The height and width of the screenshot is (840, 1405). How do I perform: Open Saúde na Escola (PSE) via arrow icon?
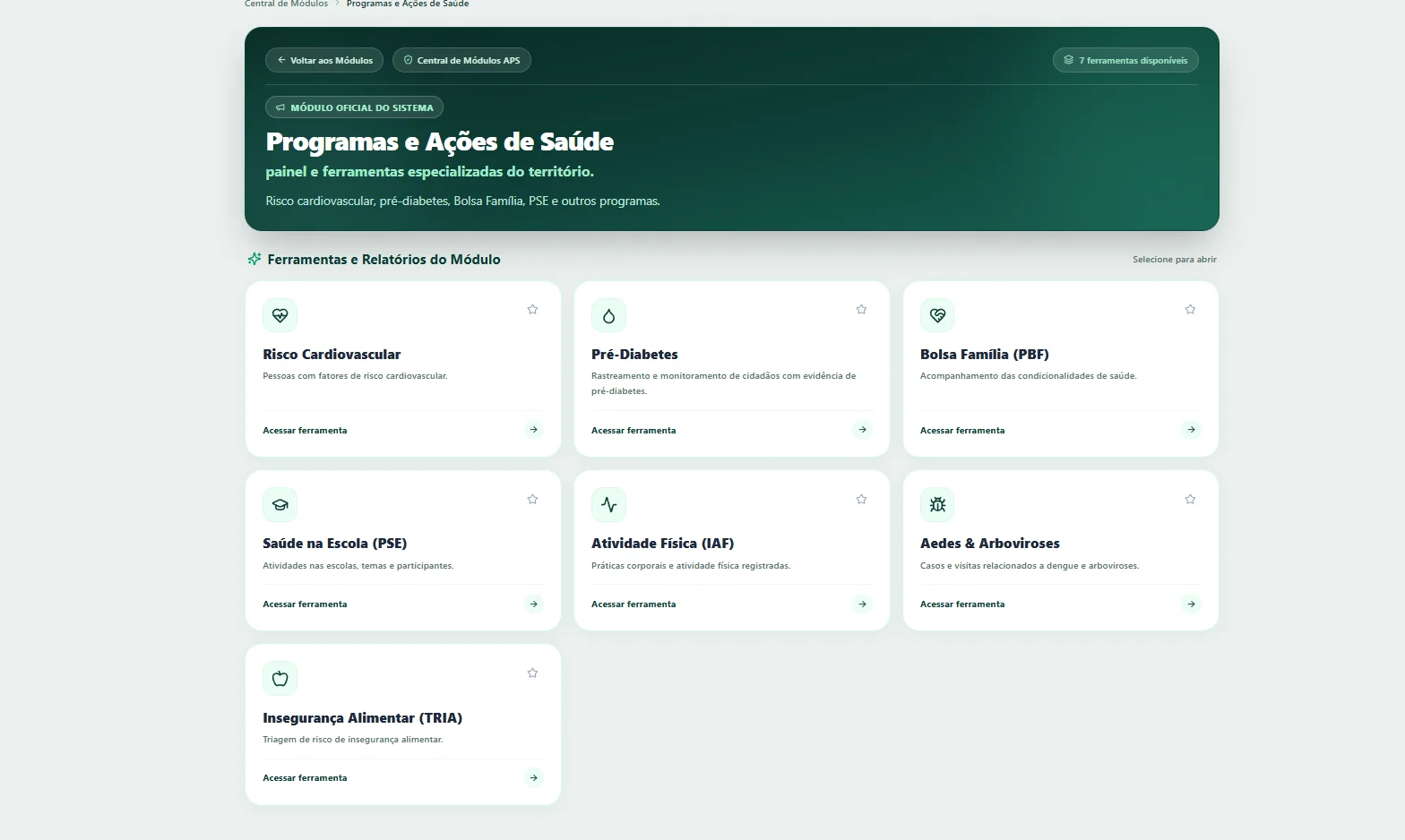coord(533,604)
